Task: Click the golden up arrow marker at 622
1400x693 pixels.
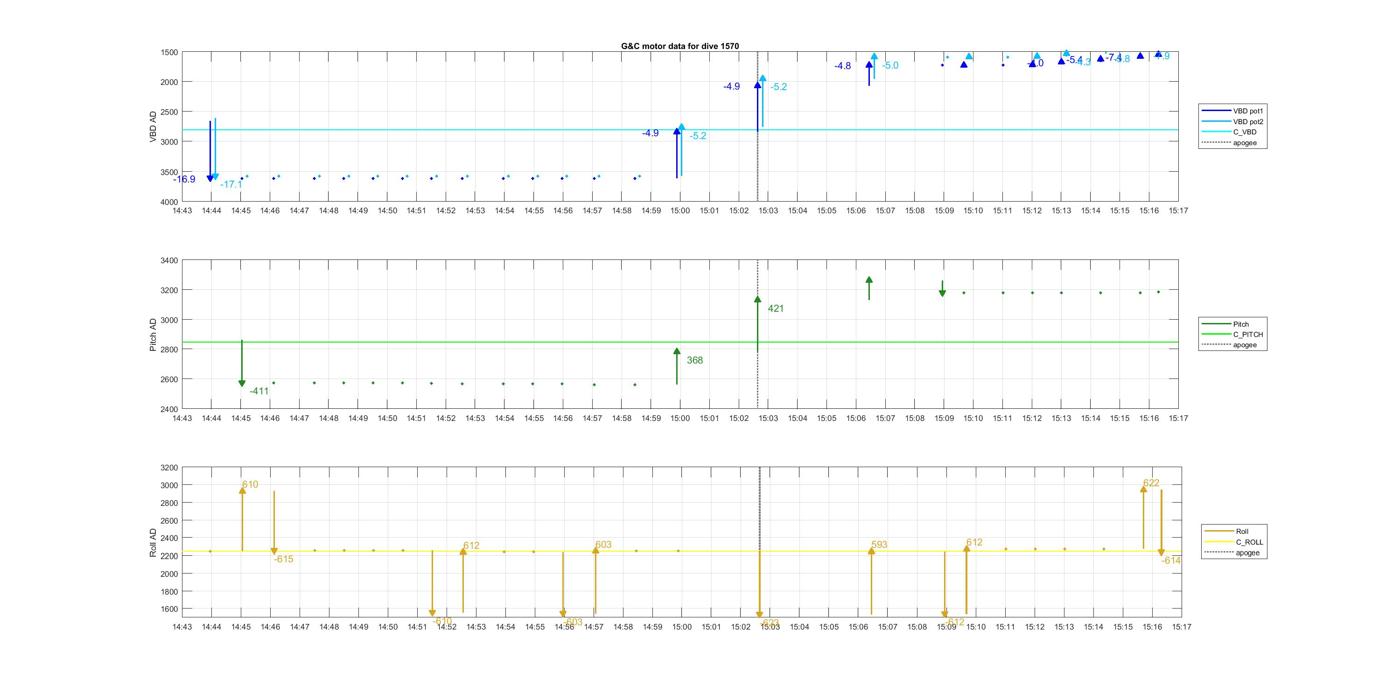Action: [1144, 489]
